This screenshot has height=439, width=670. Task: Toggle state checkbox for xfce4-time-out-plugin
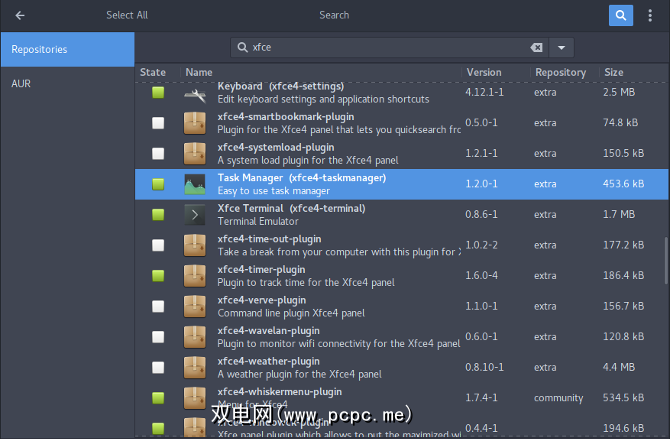pos(158,245)
